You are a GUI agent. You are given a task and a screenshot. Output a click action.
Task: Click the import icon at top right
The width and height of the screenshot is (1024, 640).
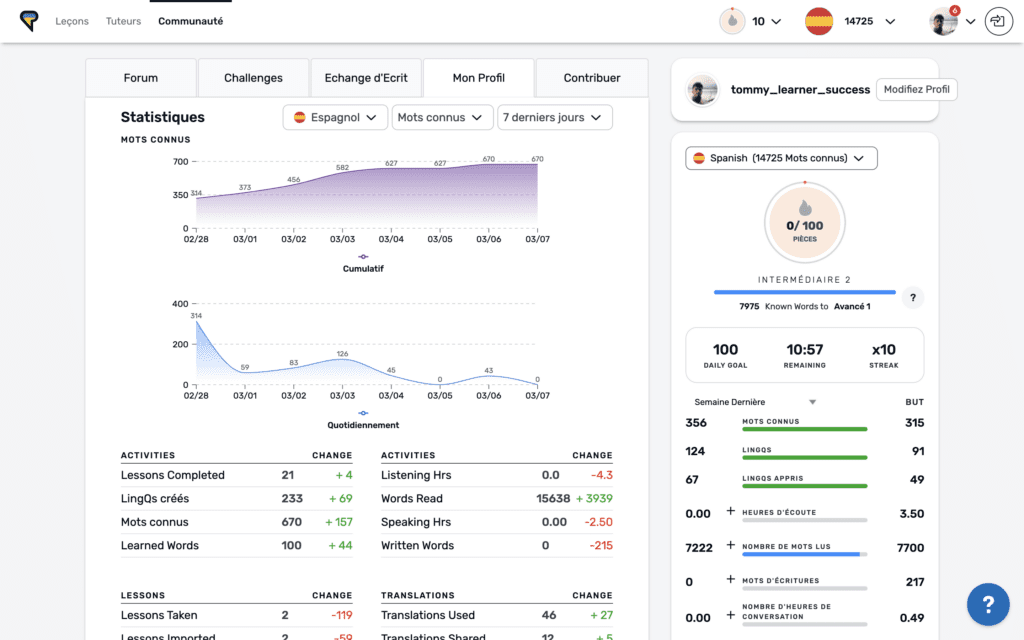[998, 21]
